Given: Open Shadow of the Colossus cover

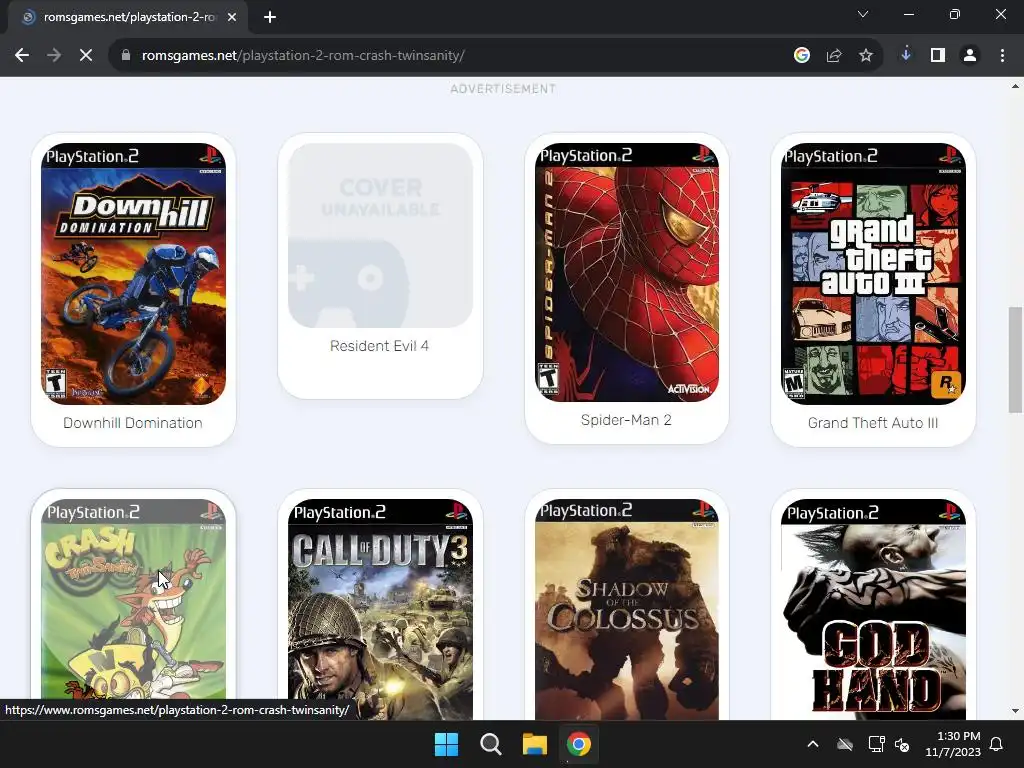Looking at the screenshot, I should coord(627,609).
